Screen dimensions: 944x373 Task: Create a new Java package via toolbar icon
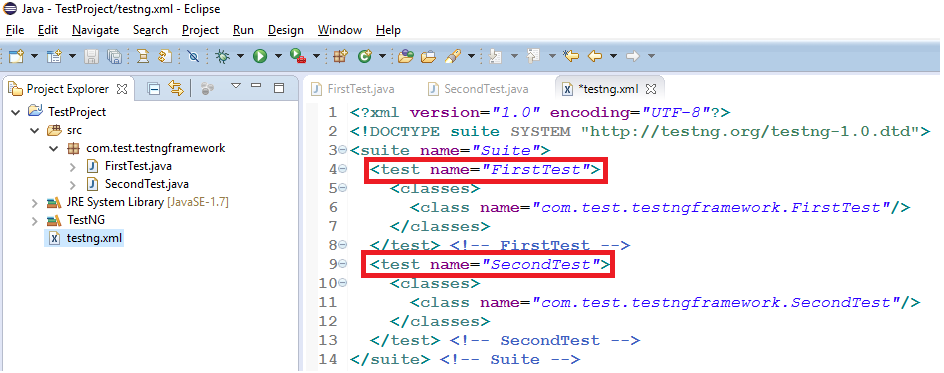pos(341,57)
